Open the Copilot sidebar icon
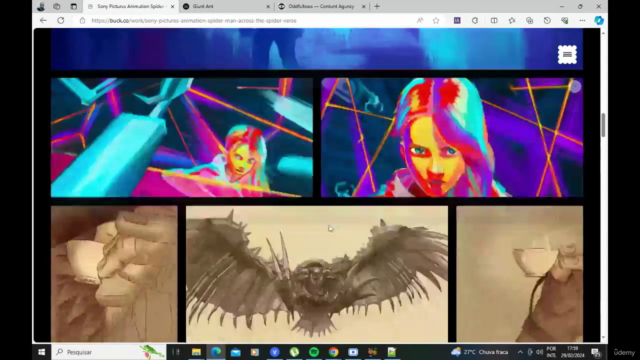The image size is (640, 360). (599, 20)
